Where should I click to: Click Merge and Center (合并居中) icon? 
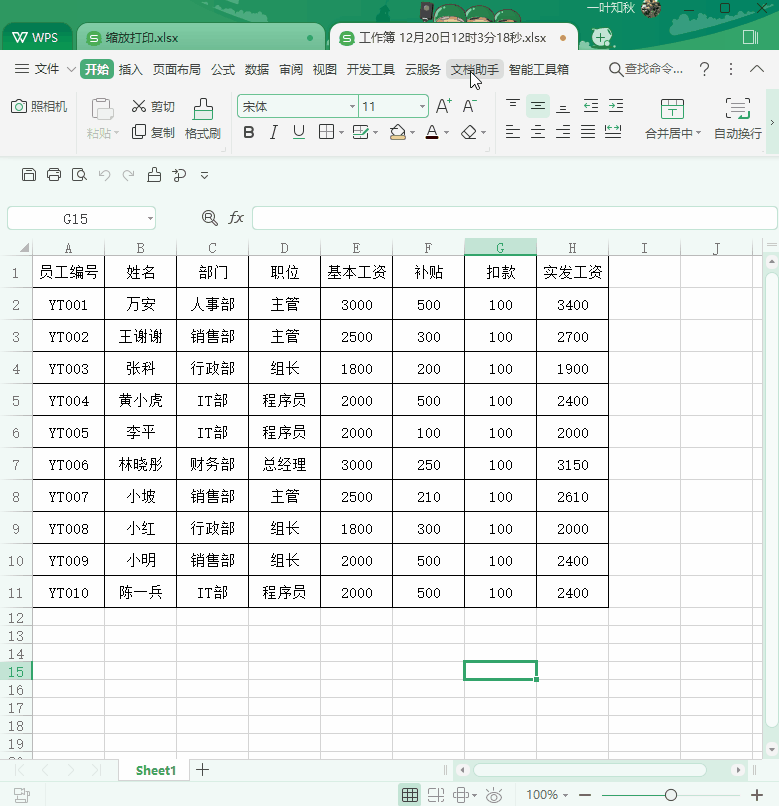coord(672,109)
